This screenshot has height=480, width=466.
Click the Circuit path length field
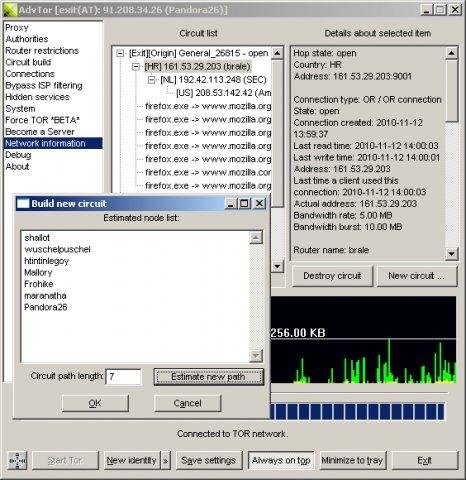[123, 377]
